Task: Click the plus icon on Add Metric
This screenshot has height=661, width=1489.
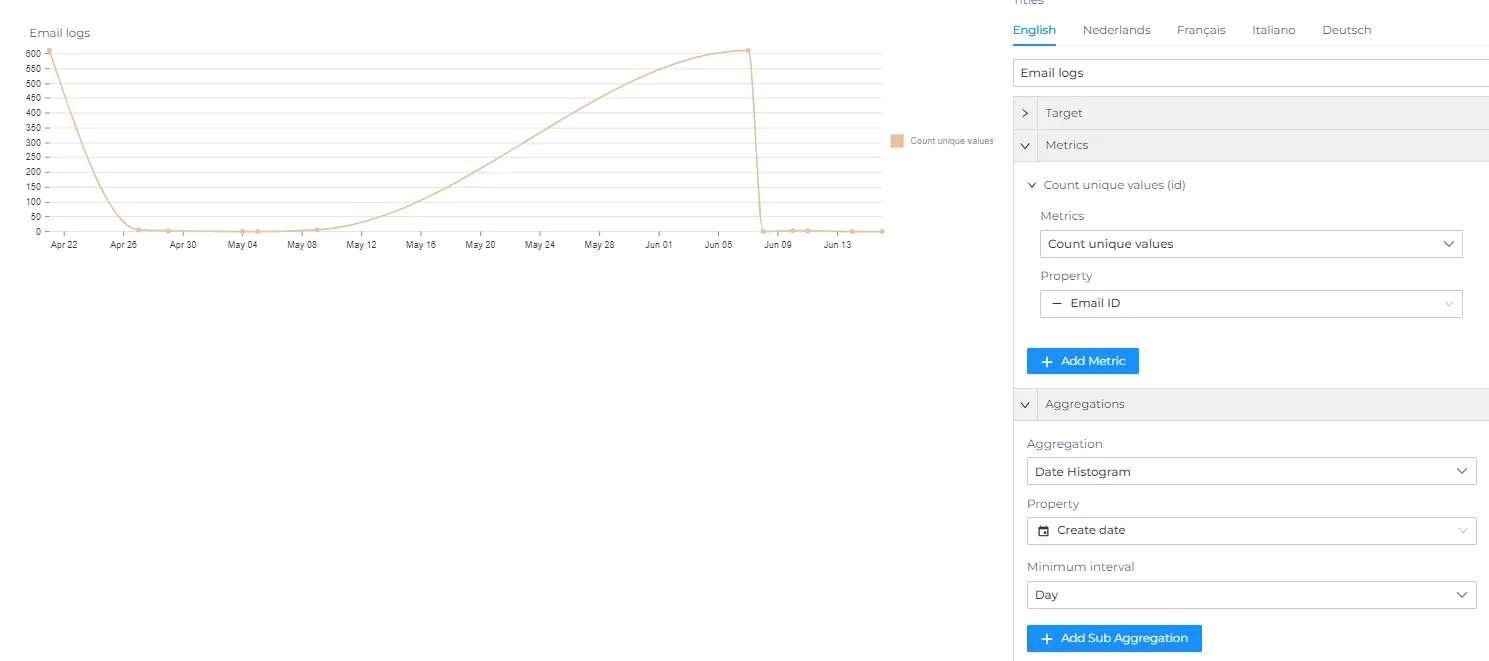Action: point(1047,362)
